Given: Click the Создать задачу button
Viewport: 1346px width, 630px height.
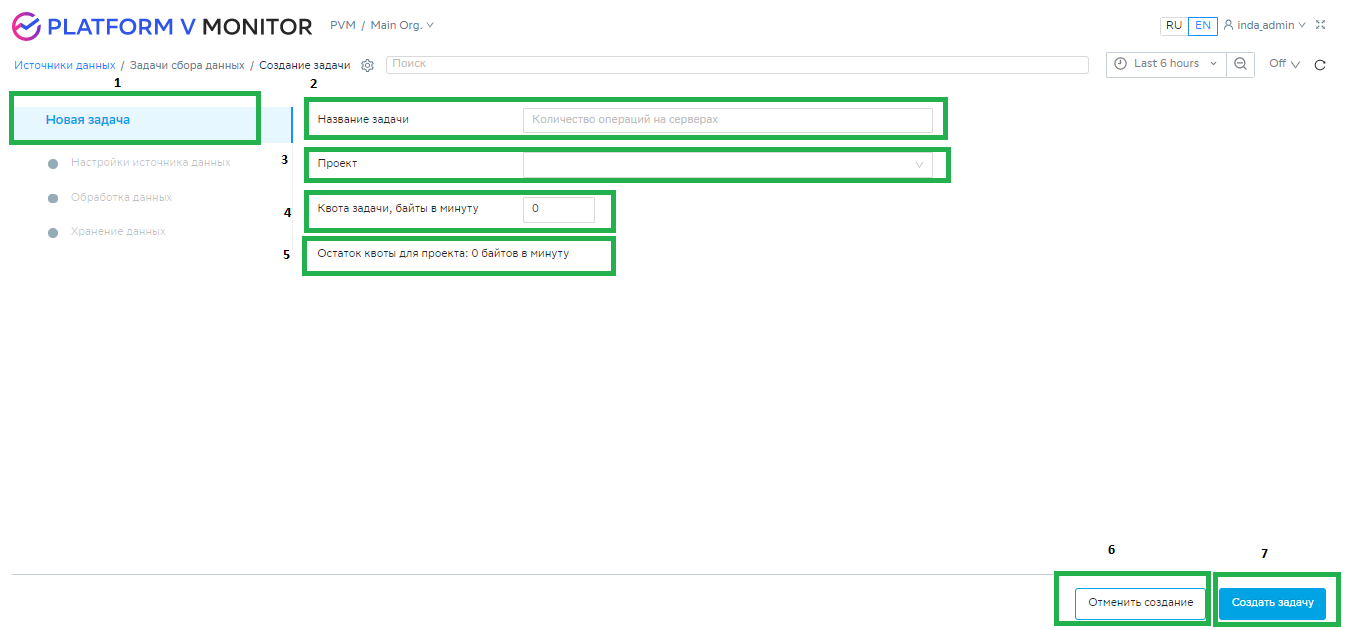Looking at the screenshot, I should tap(1272, 603).
